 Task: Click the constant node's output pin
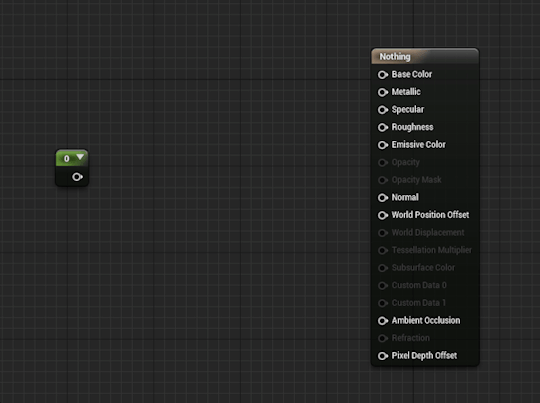77,177
